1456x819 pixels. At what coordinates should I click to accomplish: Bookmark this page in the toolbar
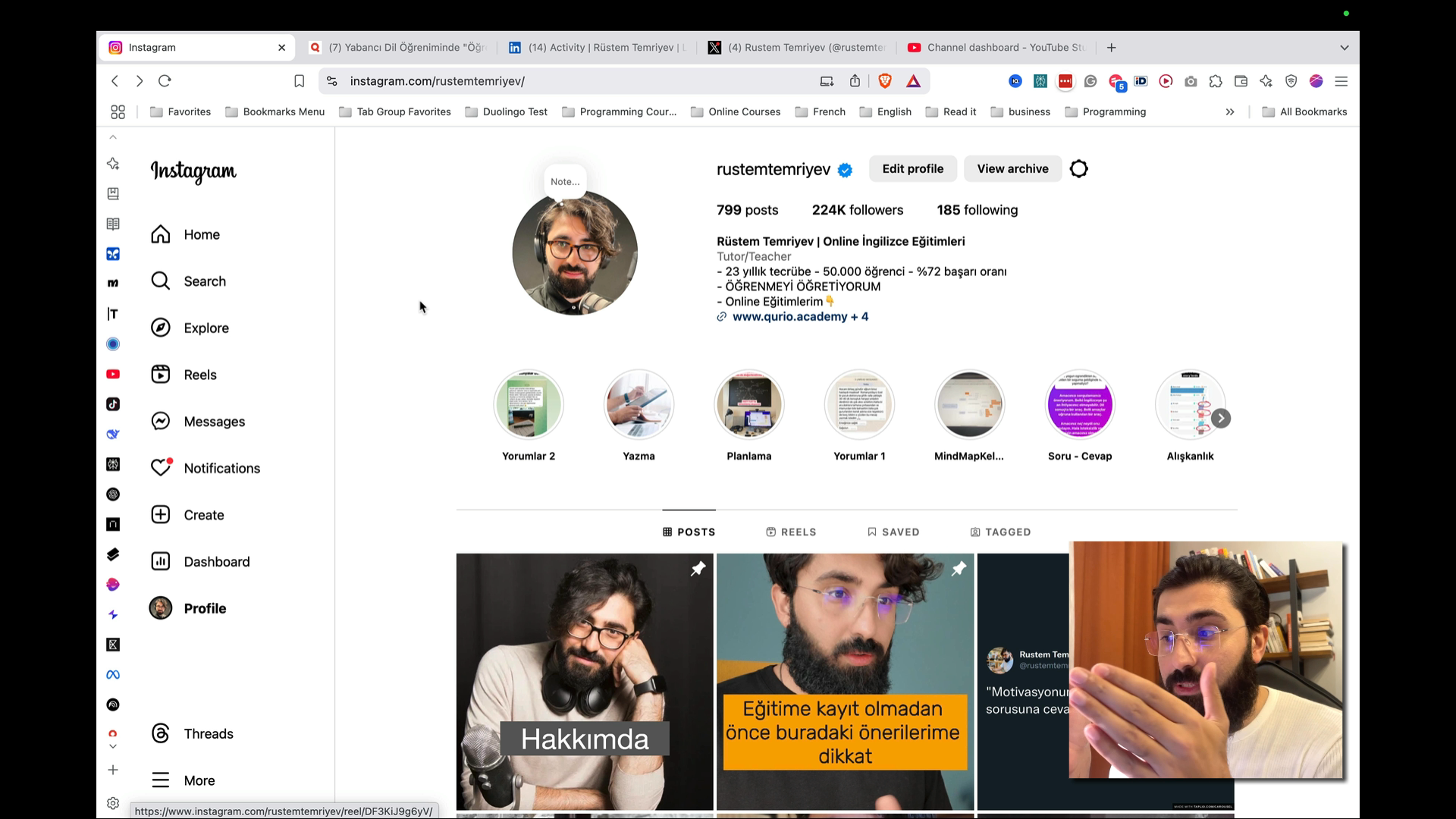click(x=300, y=81)
